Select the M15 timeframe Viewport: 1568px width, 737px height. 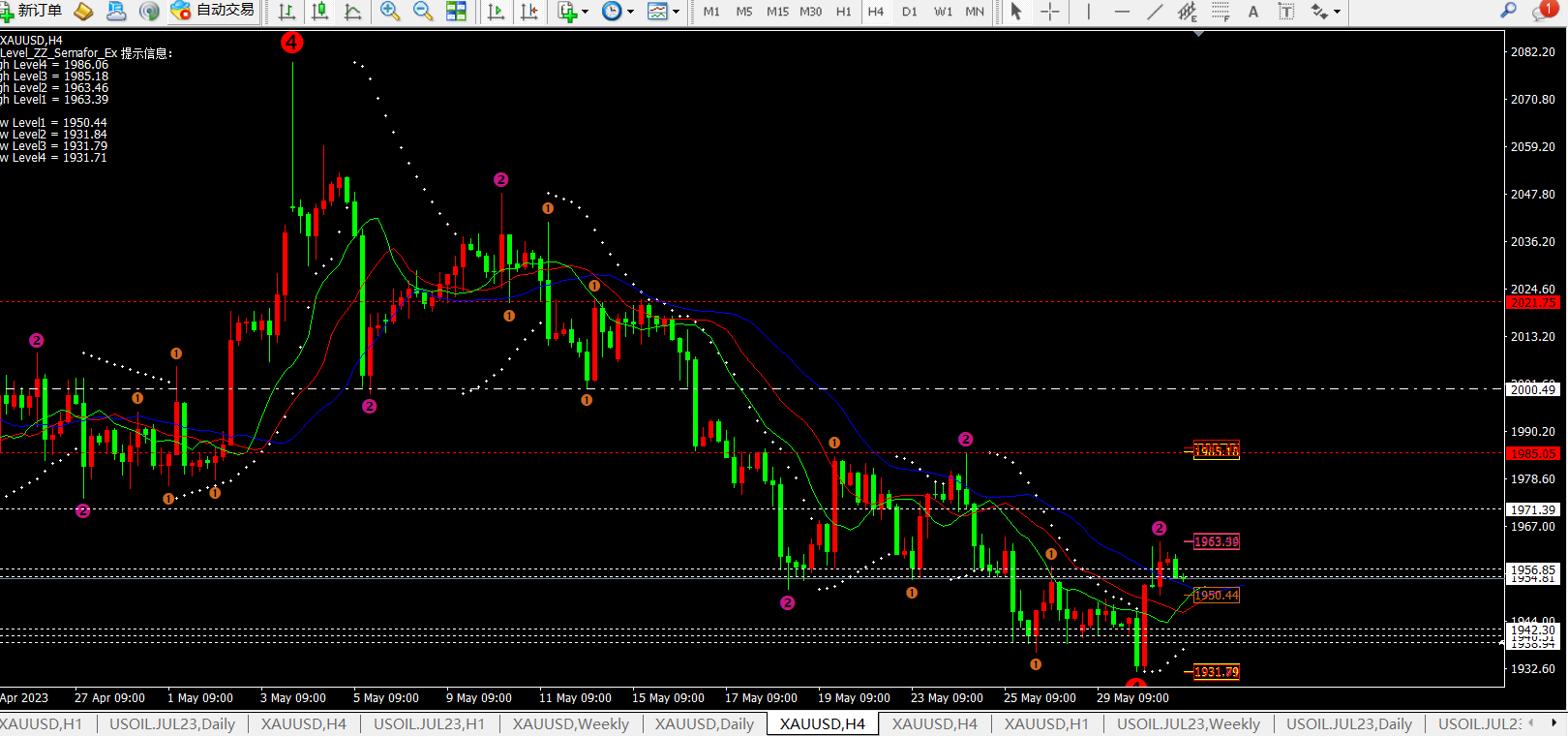coord(777,12)
